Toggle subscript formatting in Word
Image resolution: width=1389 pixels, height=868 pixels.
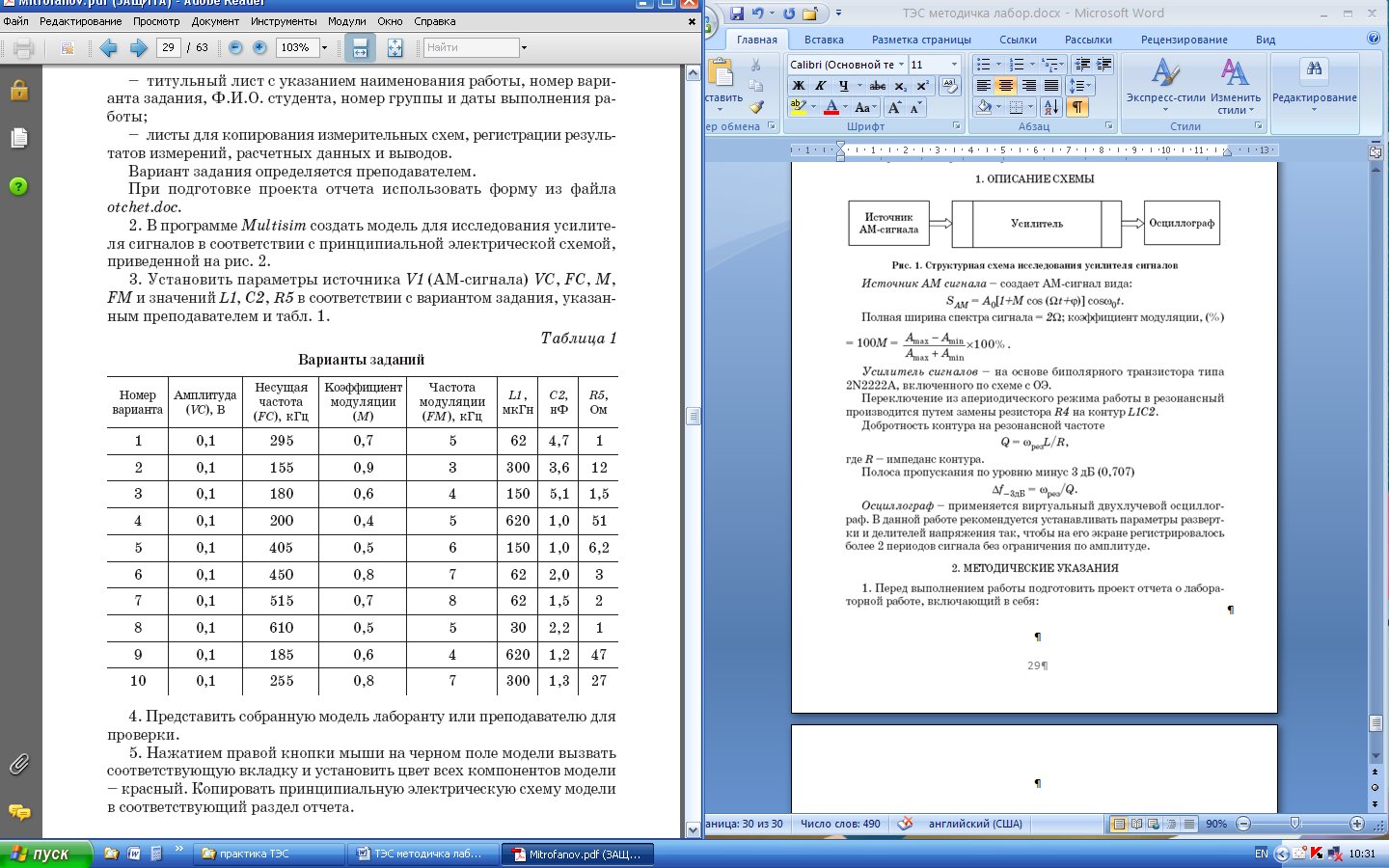coord(900,86)
